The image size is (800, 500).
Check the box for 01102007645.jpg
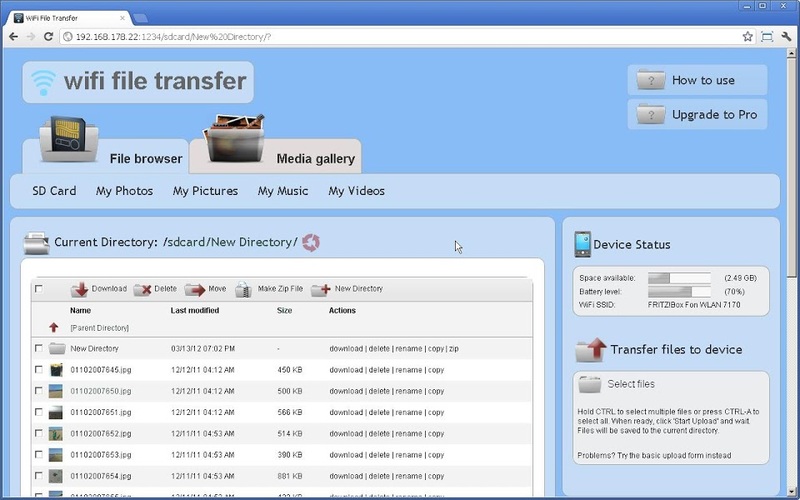click(x=39, y=369)
